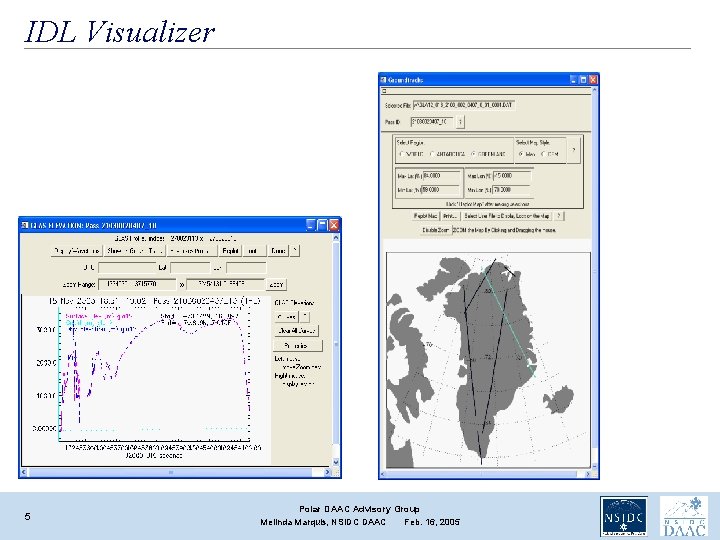Click the elevation window horizontal scrollbar thumb

[171, 472]
